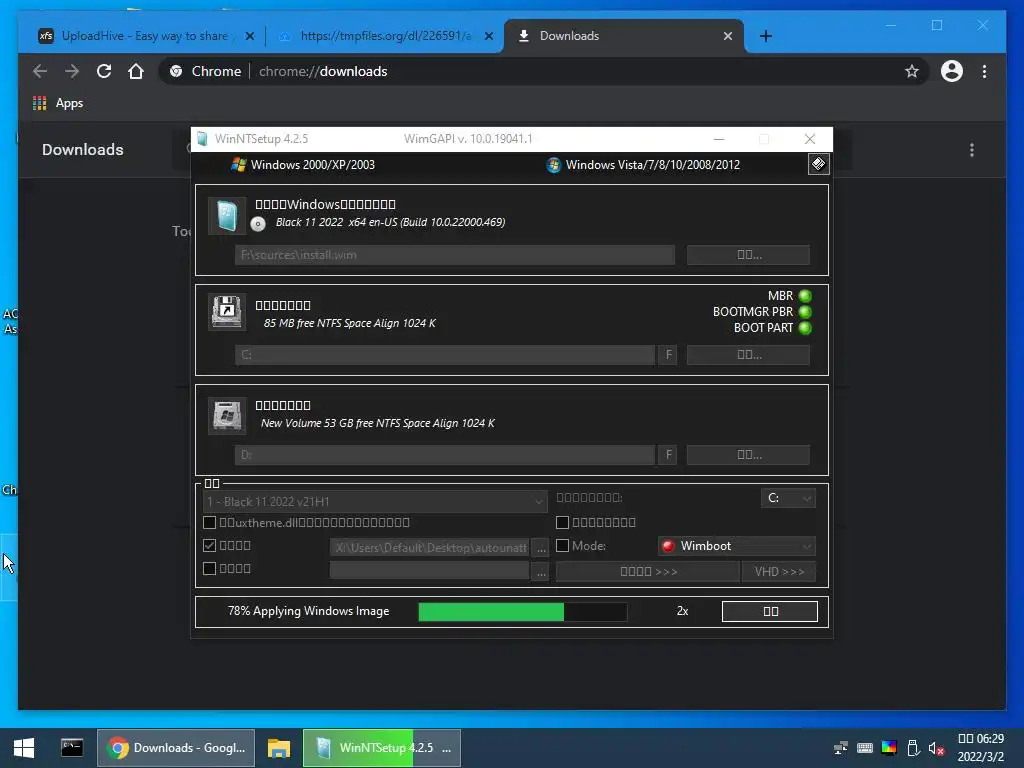Click the muted volume tray icon
The width and height of the screenshot is (1024, 768).
(x=936, y=748)
